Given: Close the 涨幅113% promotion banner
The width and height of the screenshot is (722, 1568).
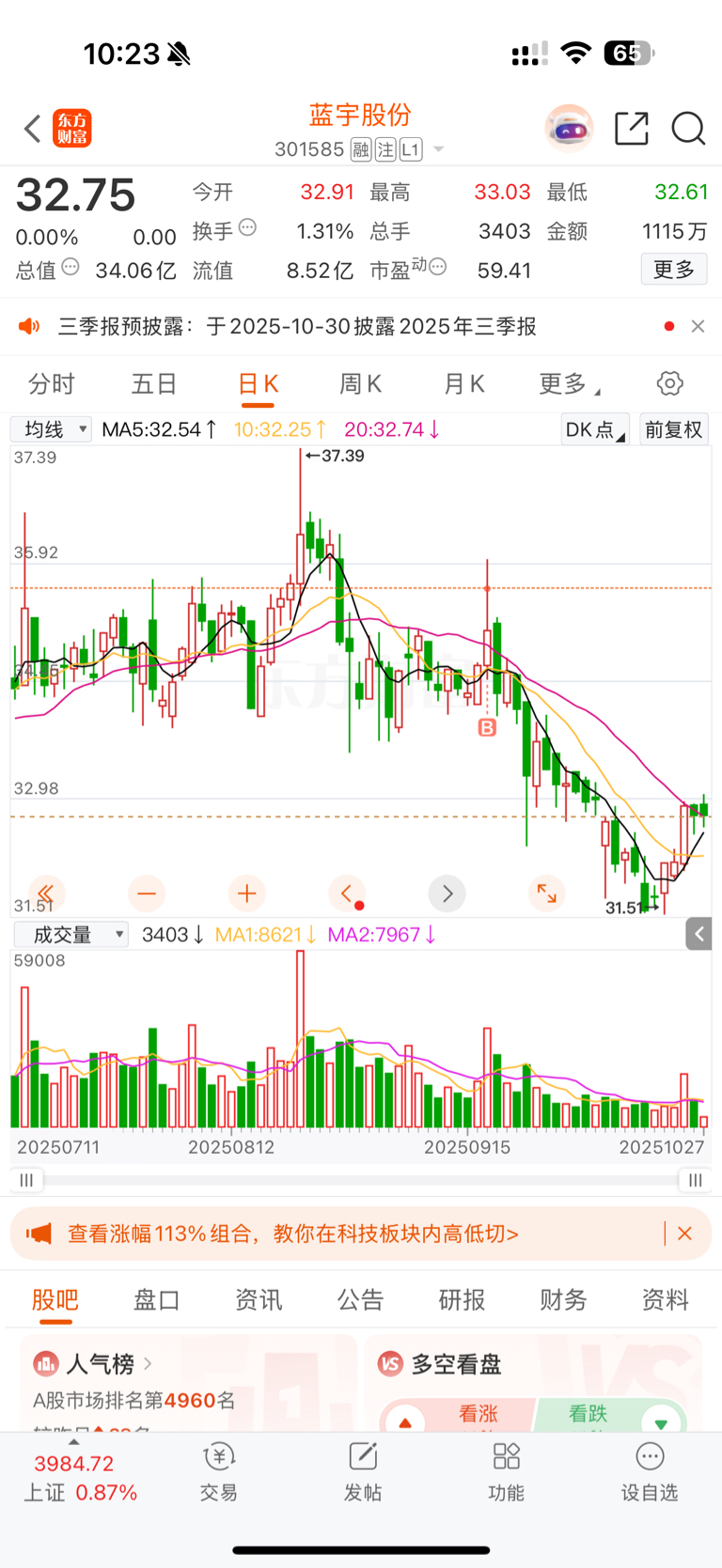Looking at the screenshot, I should (684, 1234).
